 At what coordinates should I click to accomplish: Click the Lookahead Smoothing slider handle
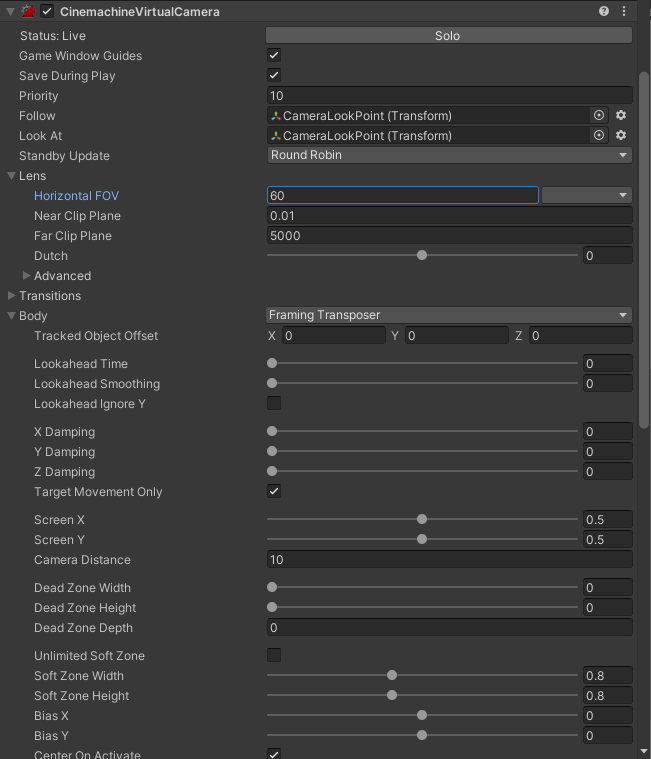[x=272, y=383]
